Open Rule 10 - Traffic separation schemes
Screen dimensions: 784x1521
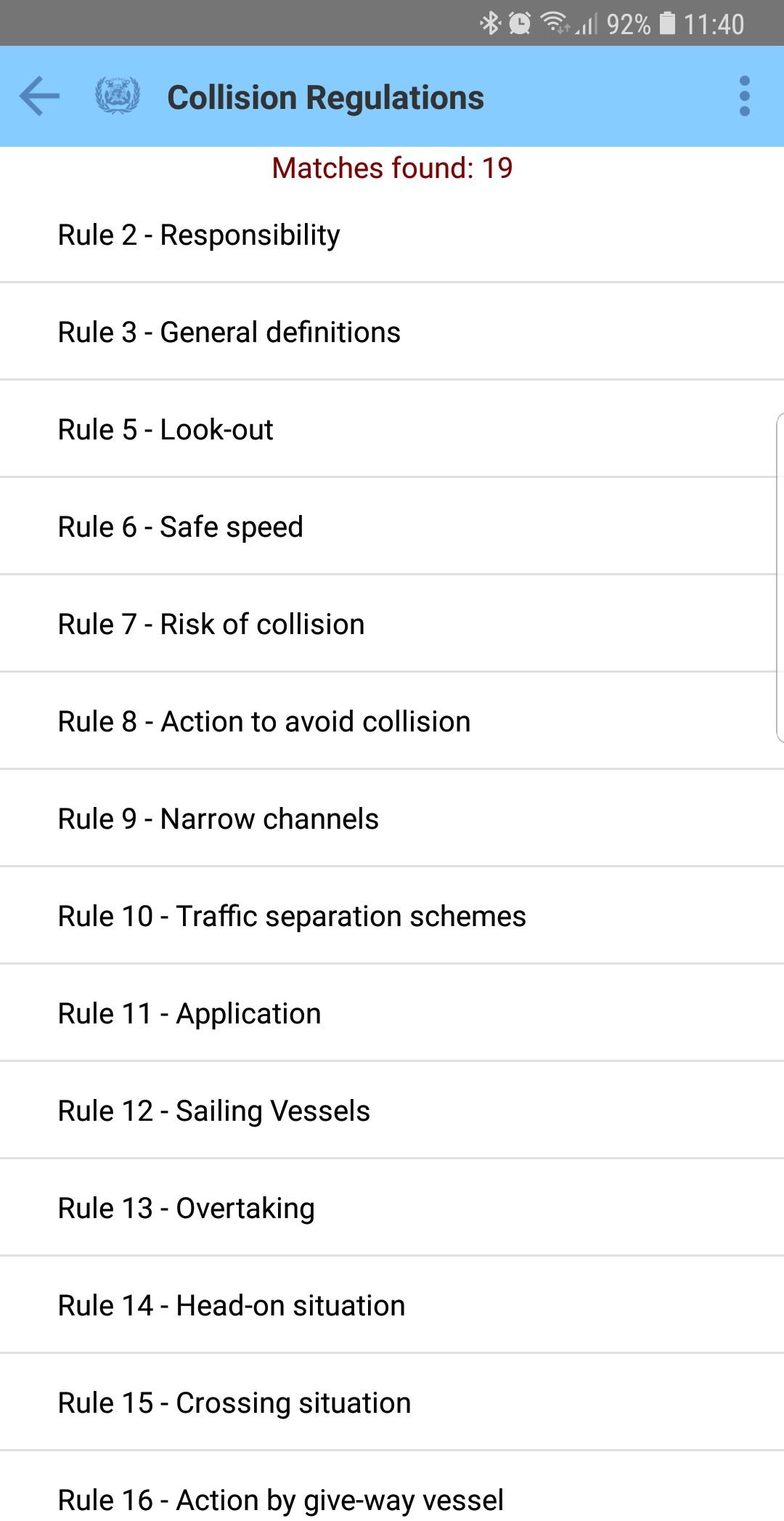(392, 916)
